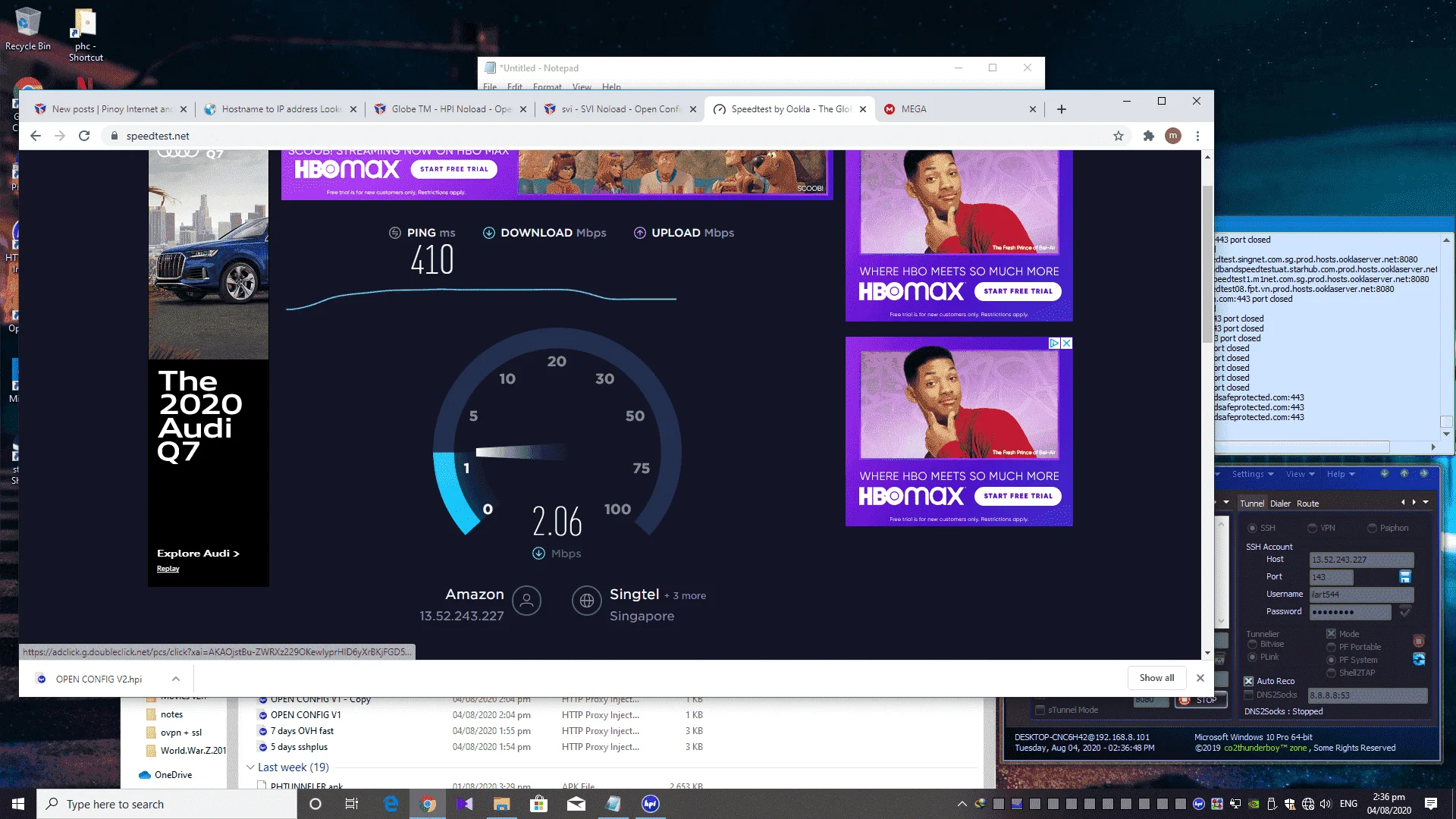Open Microsoft Edge from the taskbar

click(391, 804)
